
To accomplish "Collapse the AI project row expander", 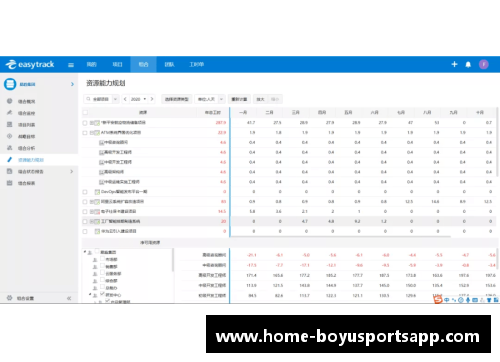I will click(92, 133).
